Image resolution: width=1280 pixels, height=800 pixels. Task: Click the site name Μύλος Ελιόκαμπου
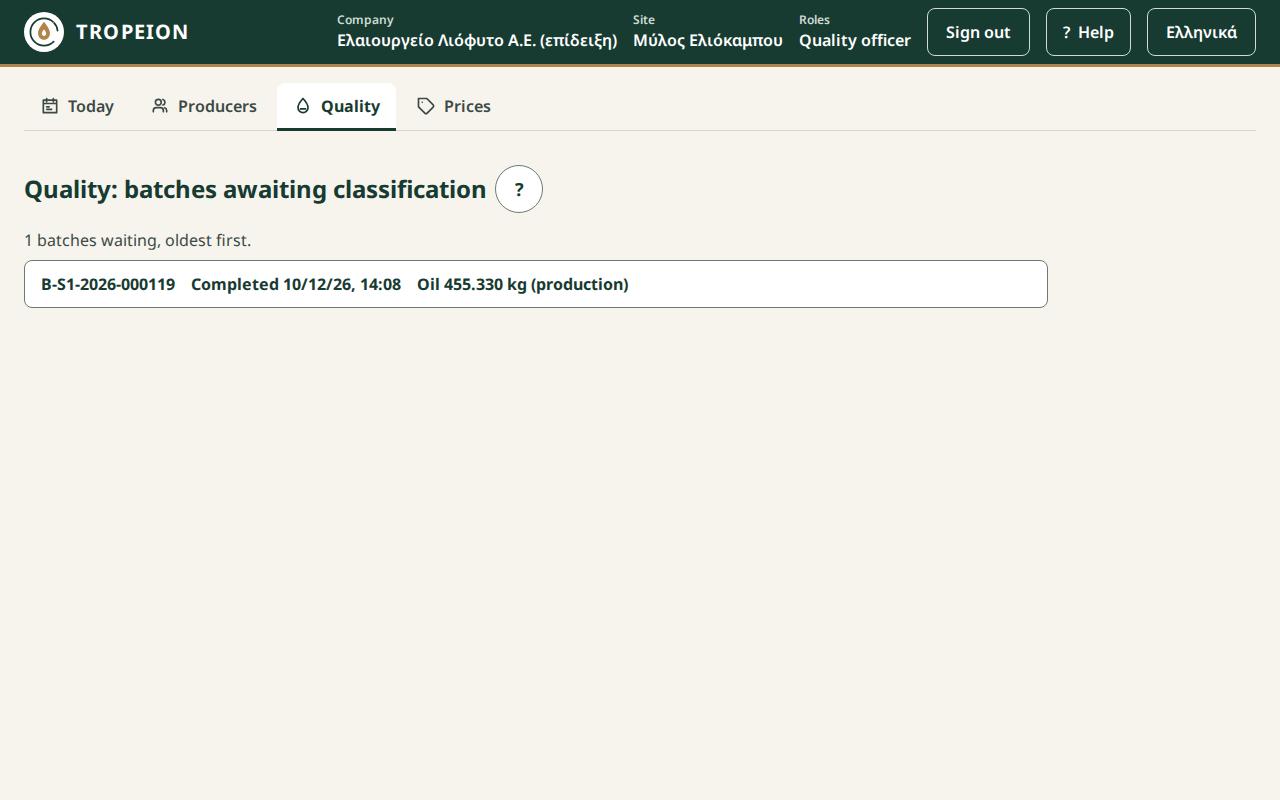pyautogui.click(x=708, y=41)
